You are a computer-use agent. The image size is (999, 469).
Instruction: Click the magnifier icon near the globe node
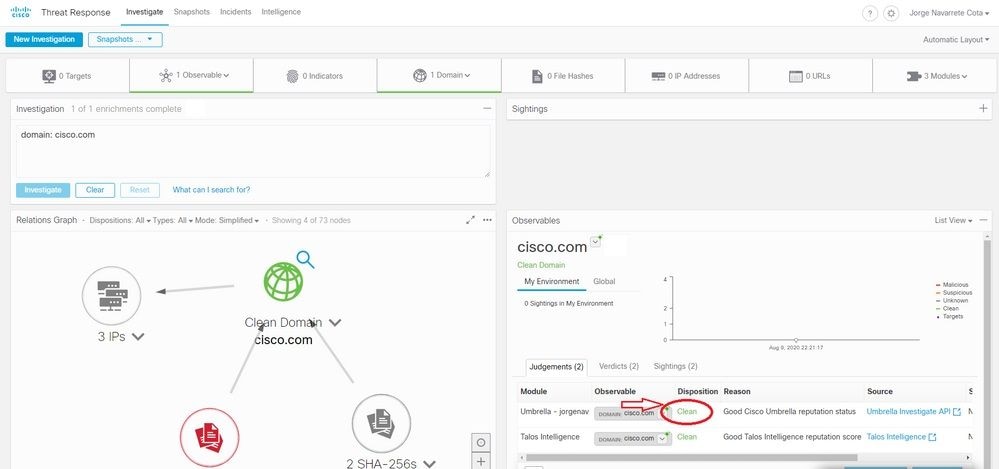pos(306,259)
